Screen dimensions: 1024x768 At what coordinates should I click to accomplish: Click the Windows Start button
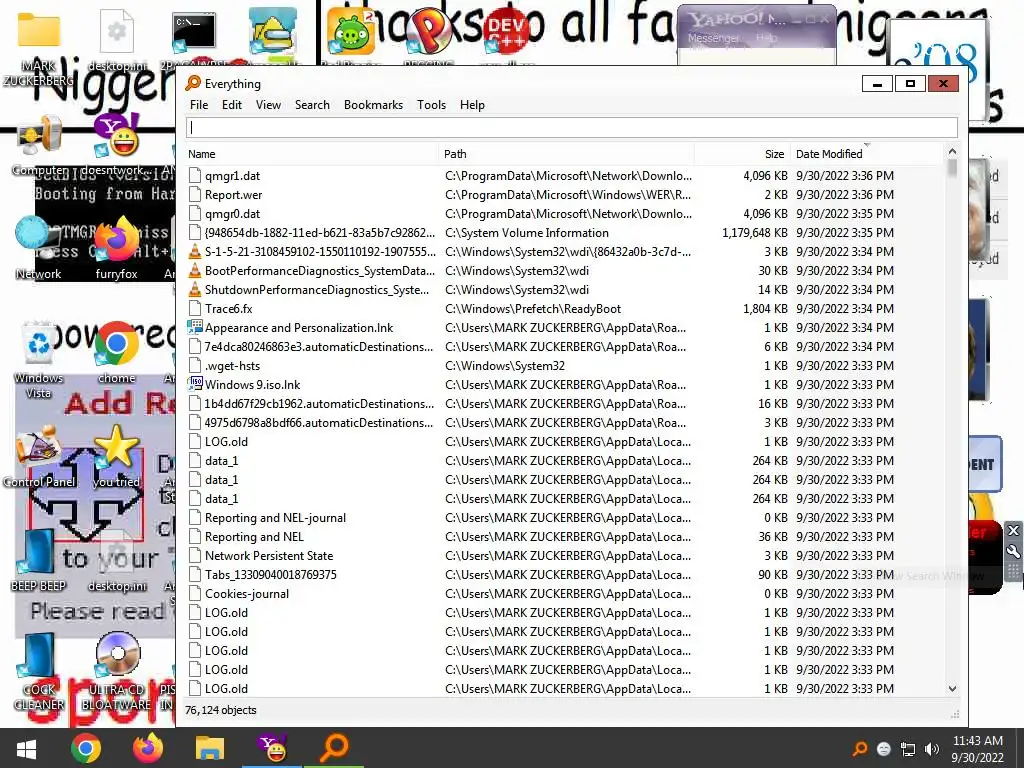[x=26, y=748]
